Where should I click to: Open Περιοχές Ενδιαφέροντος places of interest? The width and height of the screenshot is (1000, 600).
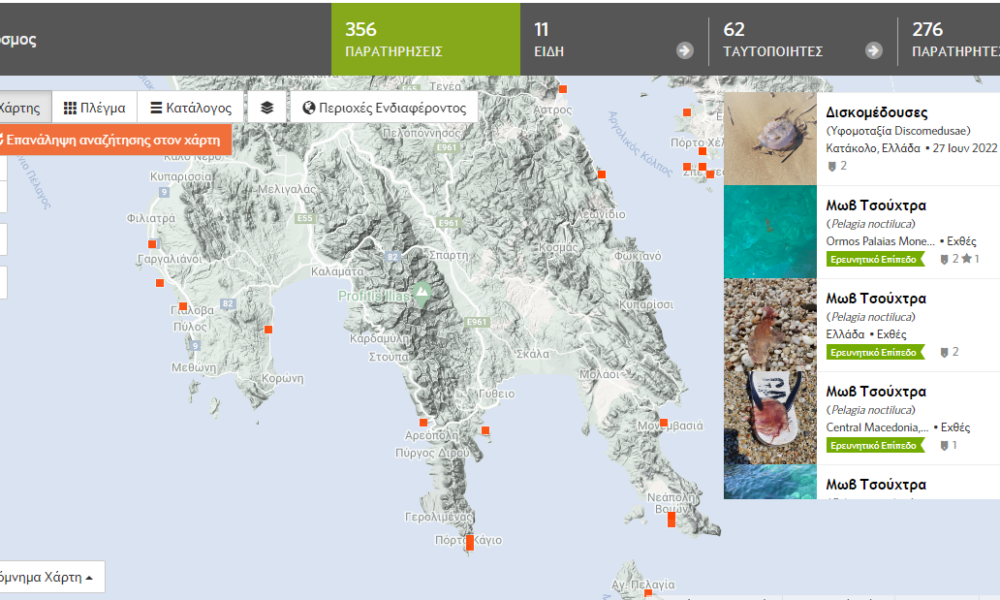coord(385,108)
